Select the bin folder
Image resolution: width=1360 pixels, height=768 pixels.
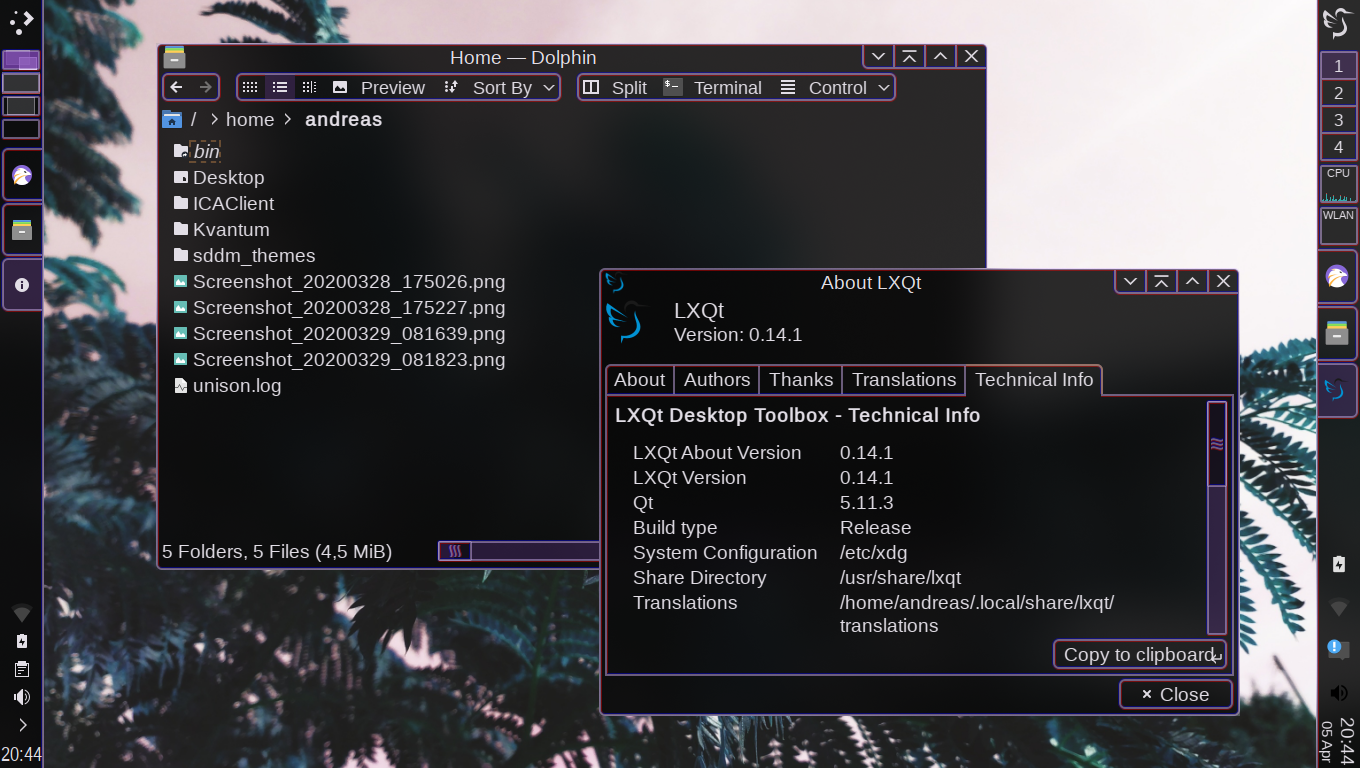pos(205,151)
